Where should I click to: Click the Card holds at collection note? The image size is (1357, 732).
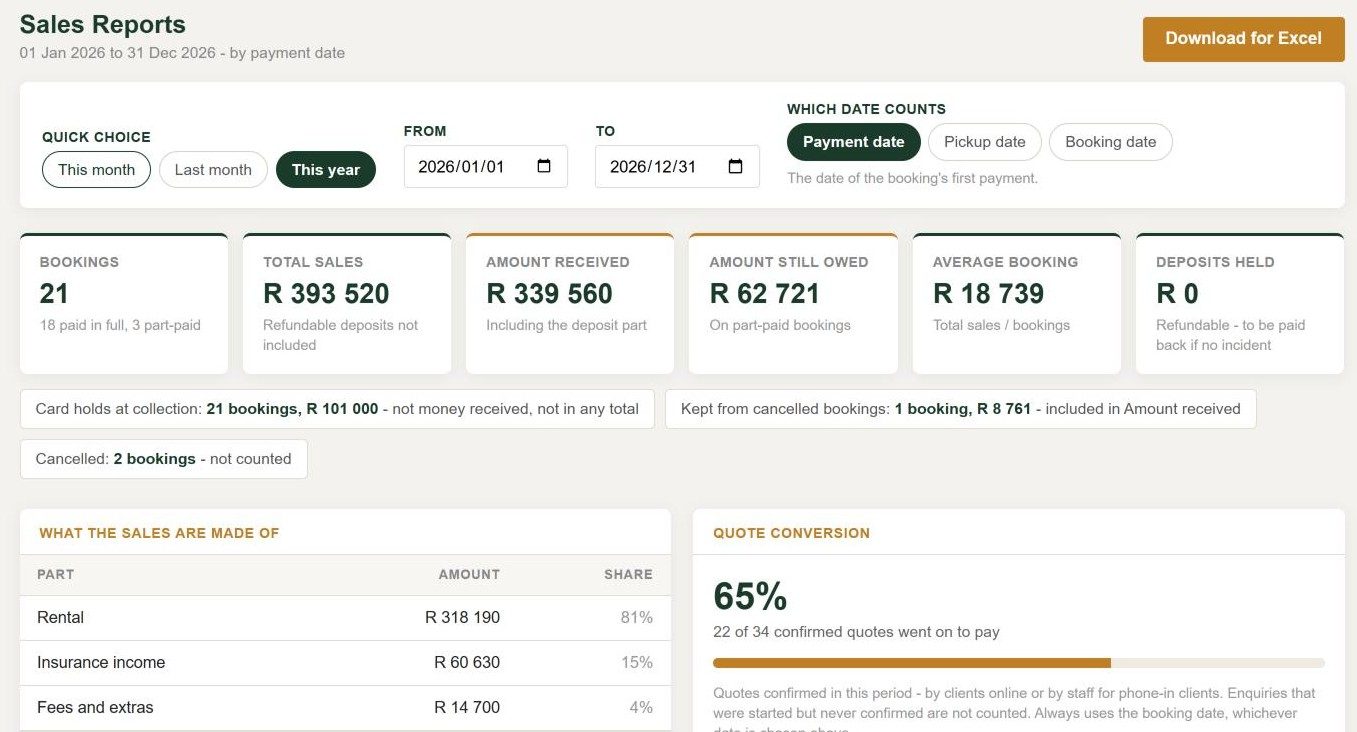[x=337, y=409]
